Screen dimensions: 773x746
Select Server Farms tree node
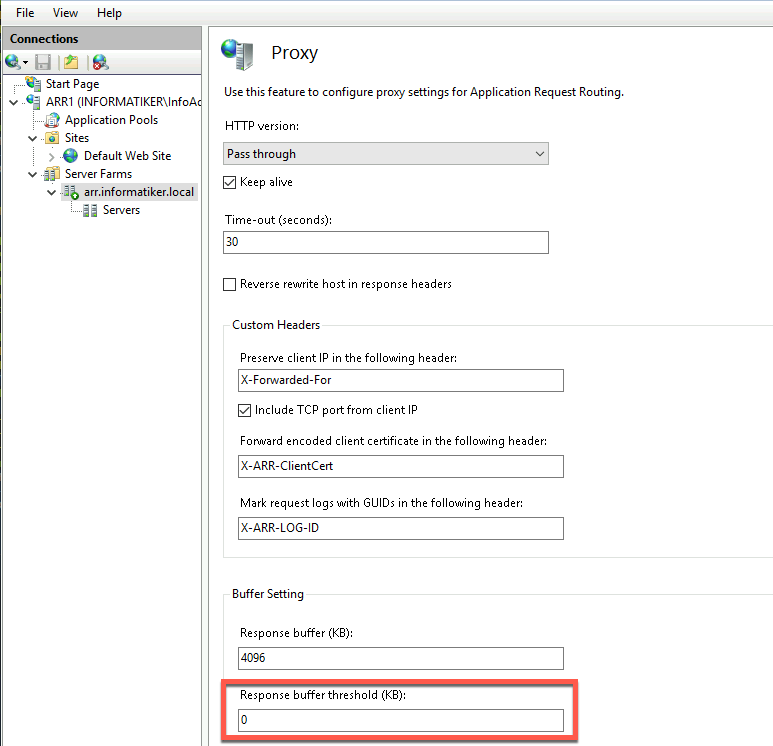tap(98, 174)
